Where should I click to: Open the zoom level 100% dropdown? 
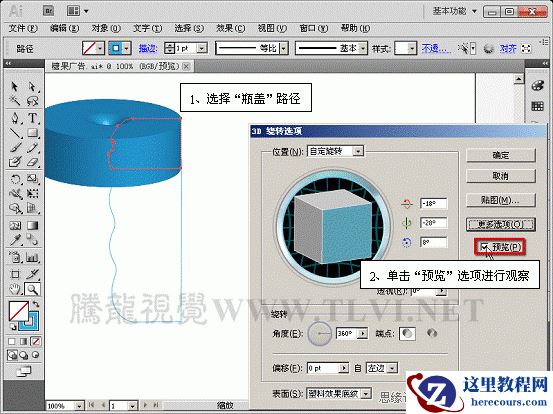click(80, 406)
